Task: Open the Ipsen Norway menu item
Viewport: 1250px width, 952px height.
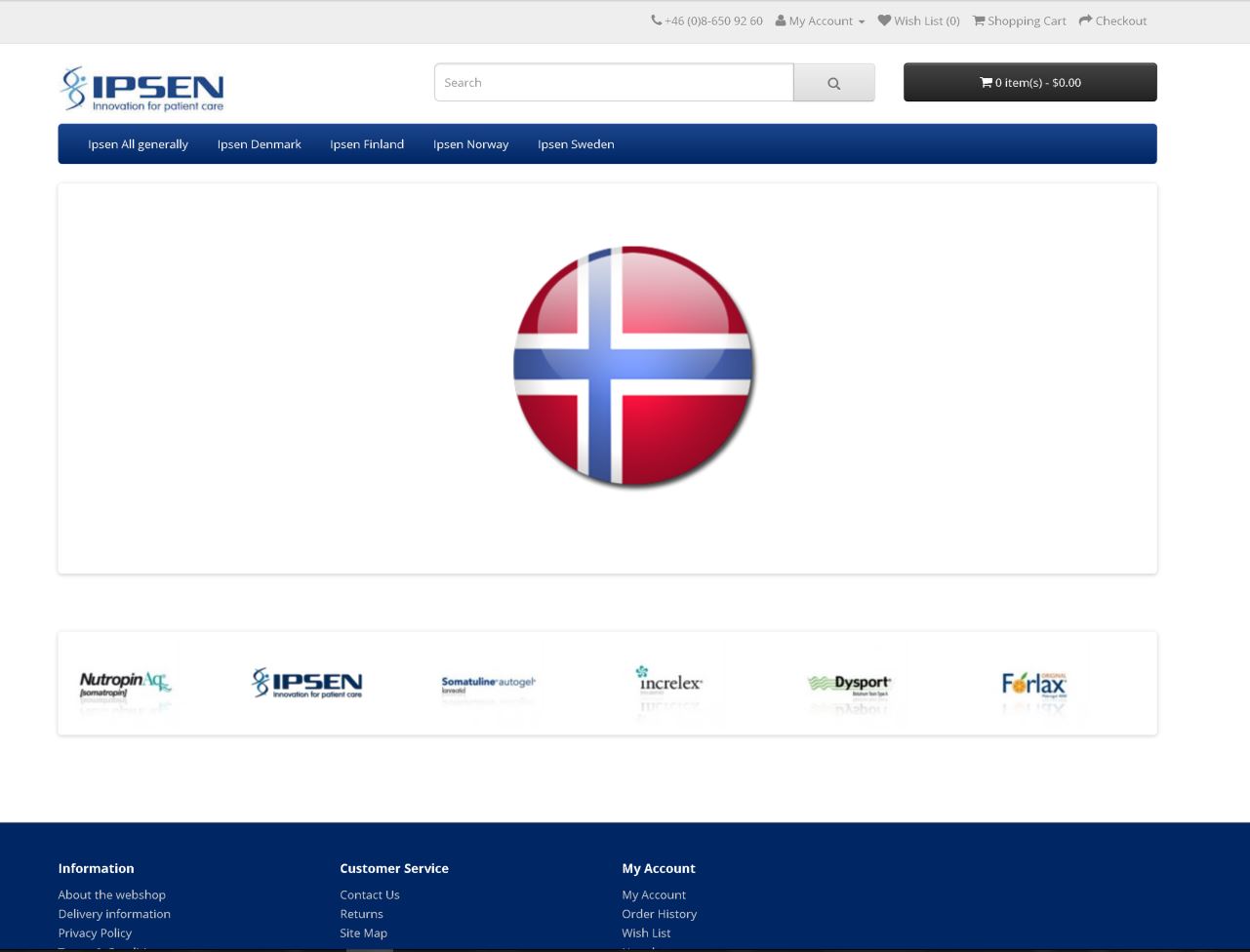Action: coord(470,144)
